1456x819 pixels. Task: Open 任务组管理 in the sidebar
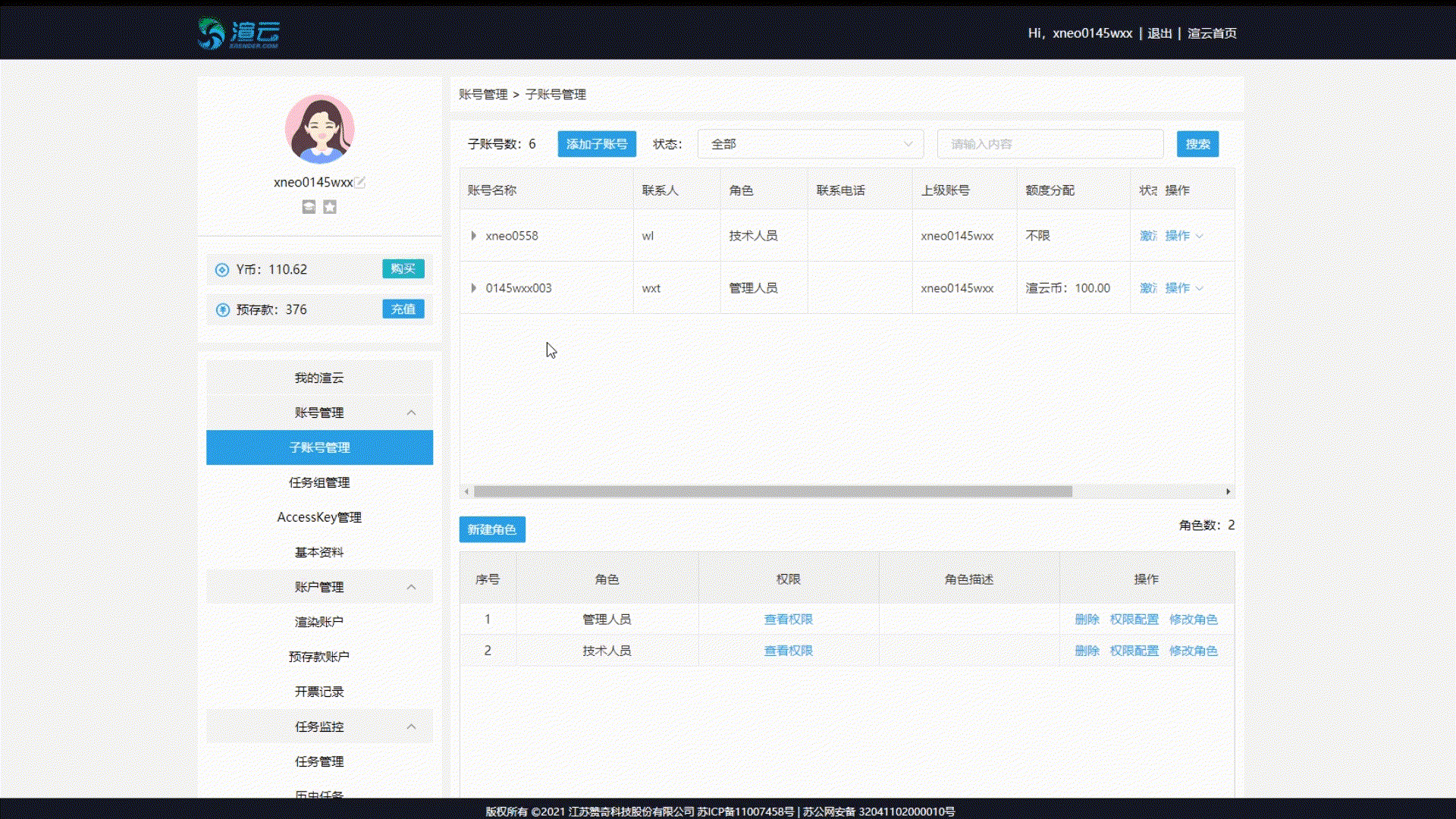[319, 482]
